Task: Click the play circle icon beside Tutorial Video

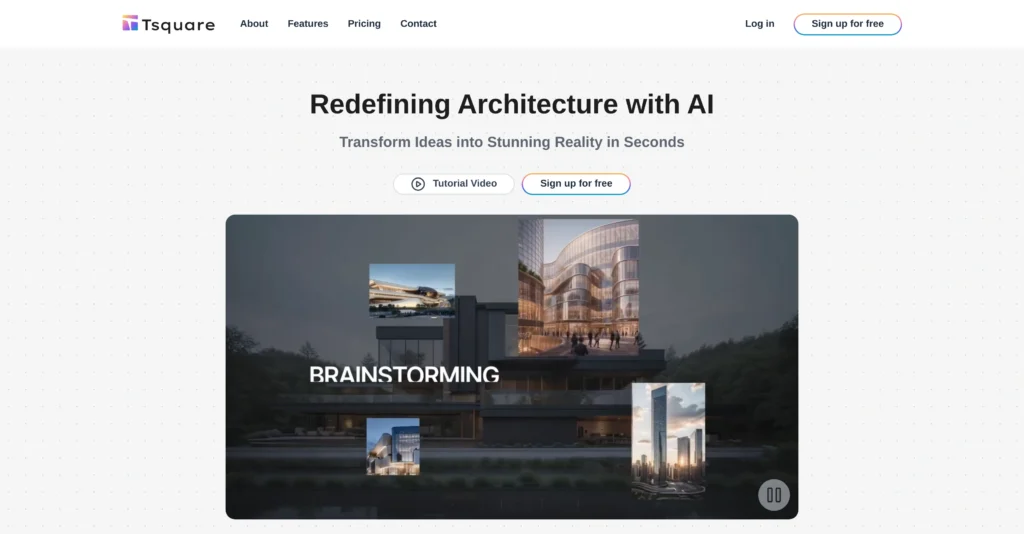Action: point(418,184)
